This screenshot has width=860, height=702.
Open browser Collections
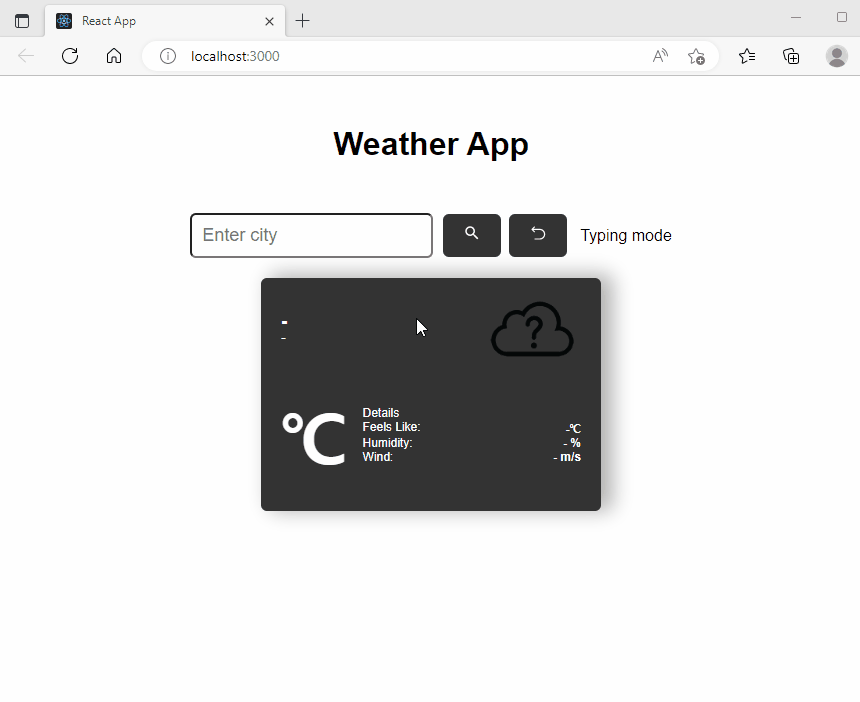[791, 56]
